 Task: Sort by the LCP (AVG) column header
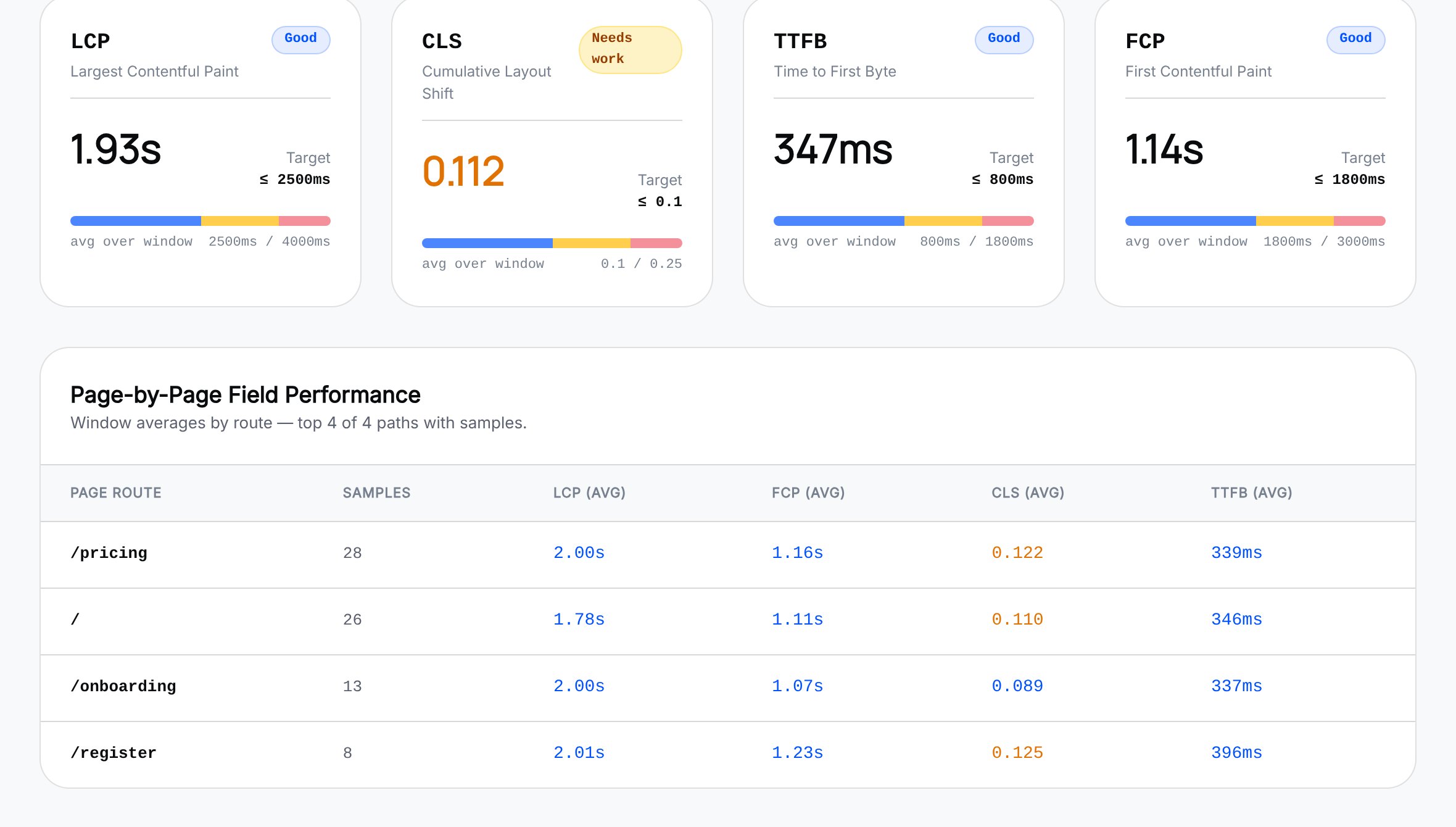click(x=590, y=492)
